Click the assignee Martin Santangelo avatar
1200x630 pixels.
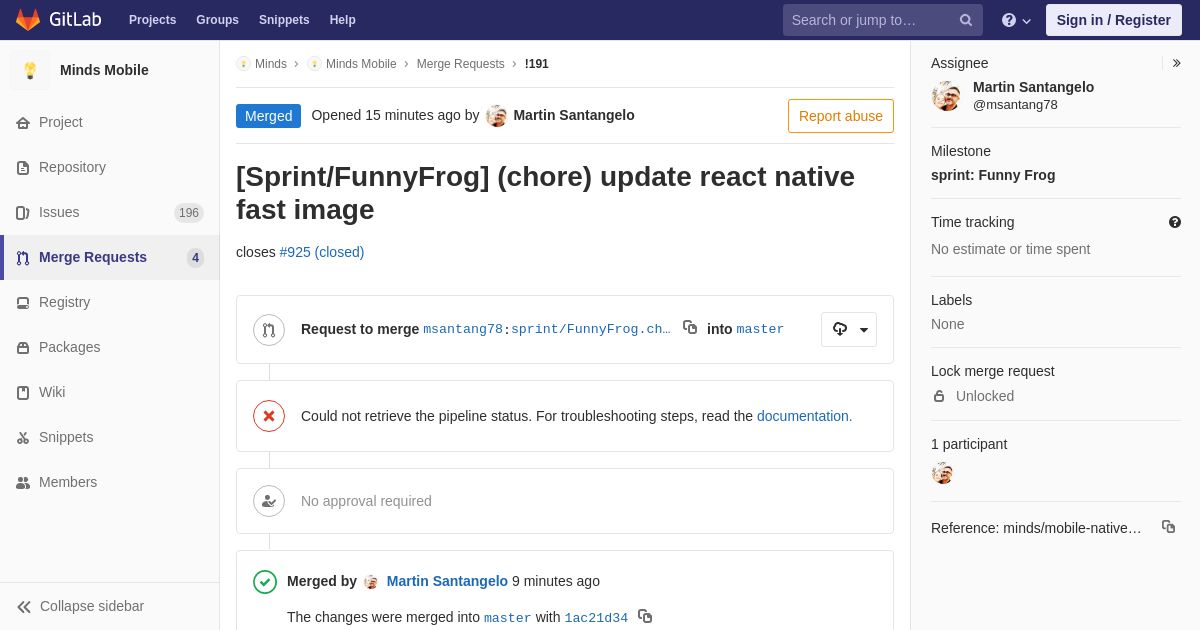[946, 96]
